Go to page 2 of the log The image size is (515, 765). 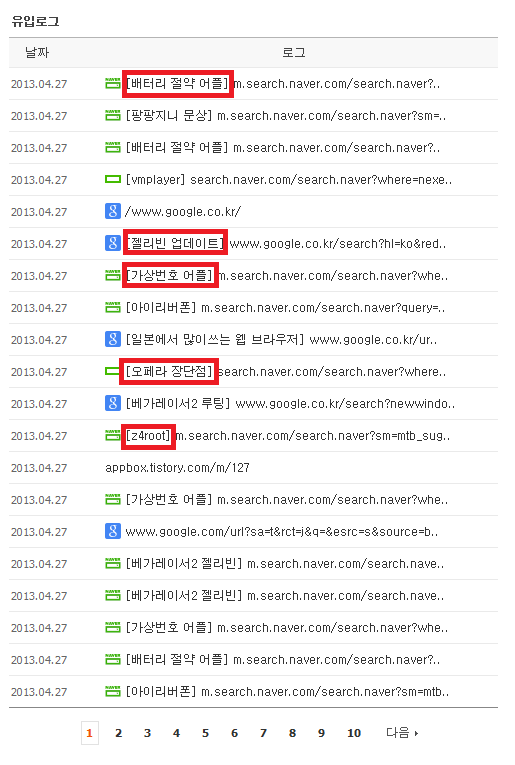(x=119, y=733)
